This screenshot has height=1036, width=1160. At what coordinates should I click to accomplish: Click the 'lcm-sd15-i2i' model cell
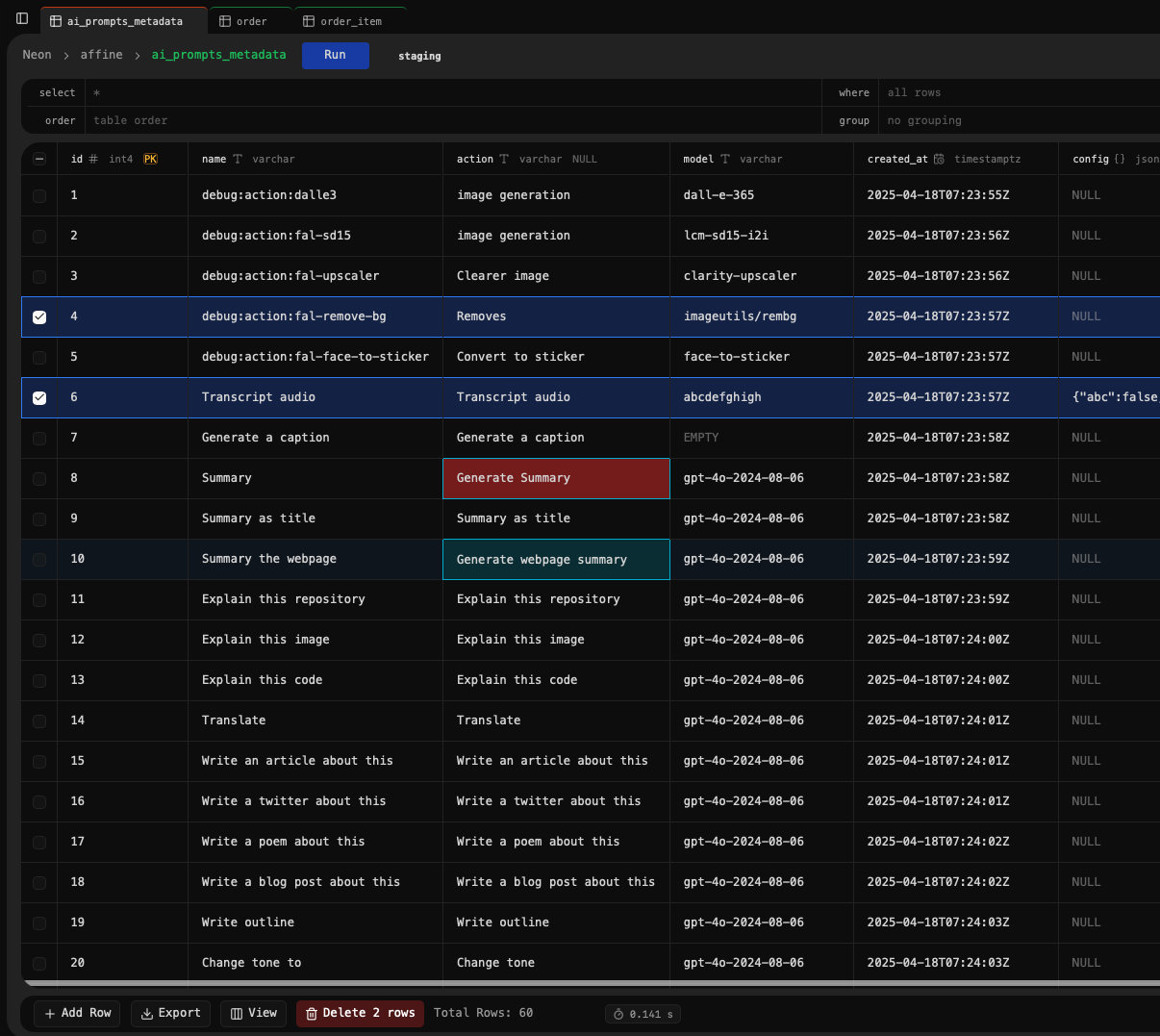point(762,236)
